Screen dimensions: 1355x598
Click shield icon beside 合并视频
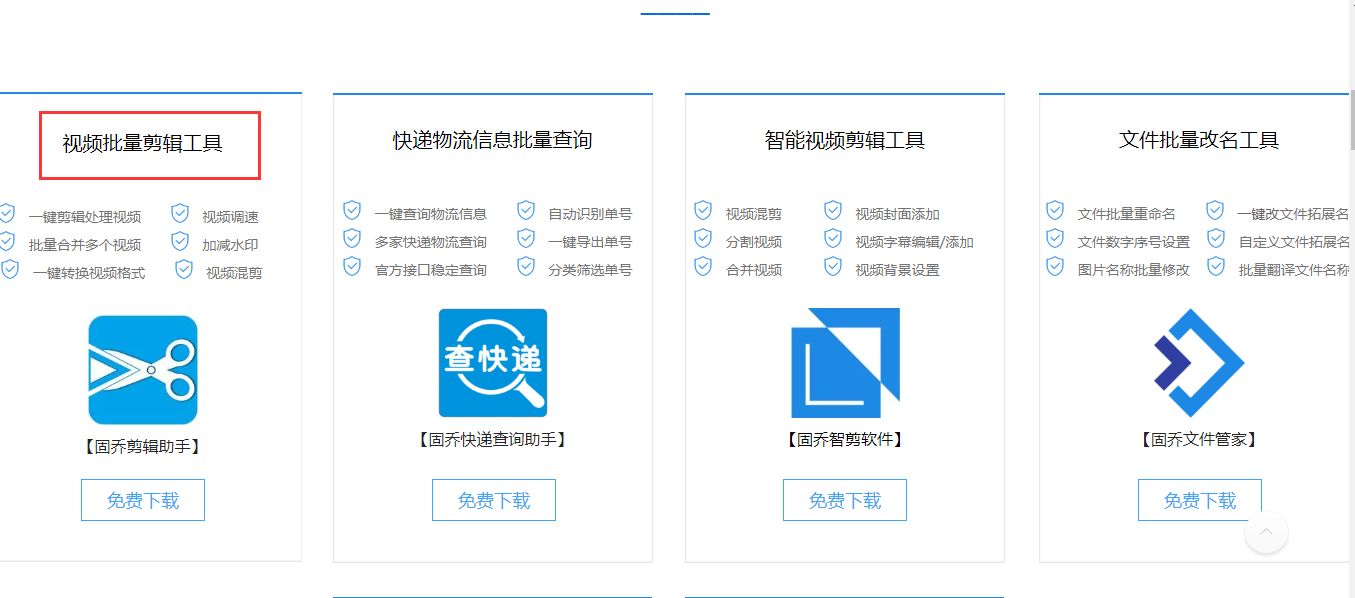(703, 266)
